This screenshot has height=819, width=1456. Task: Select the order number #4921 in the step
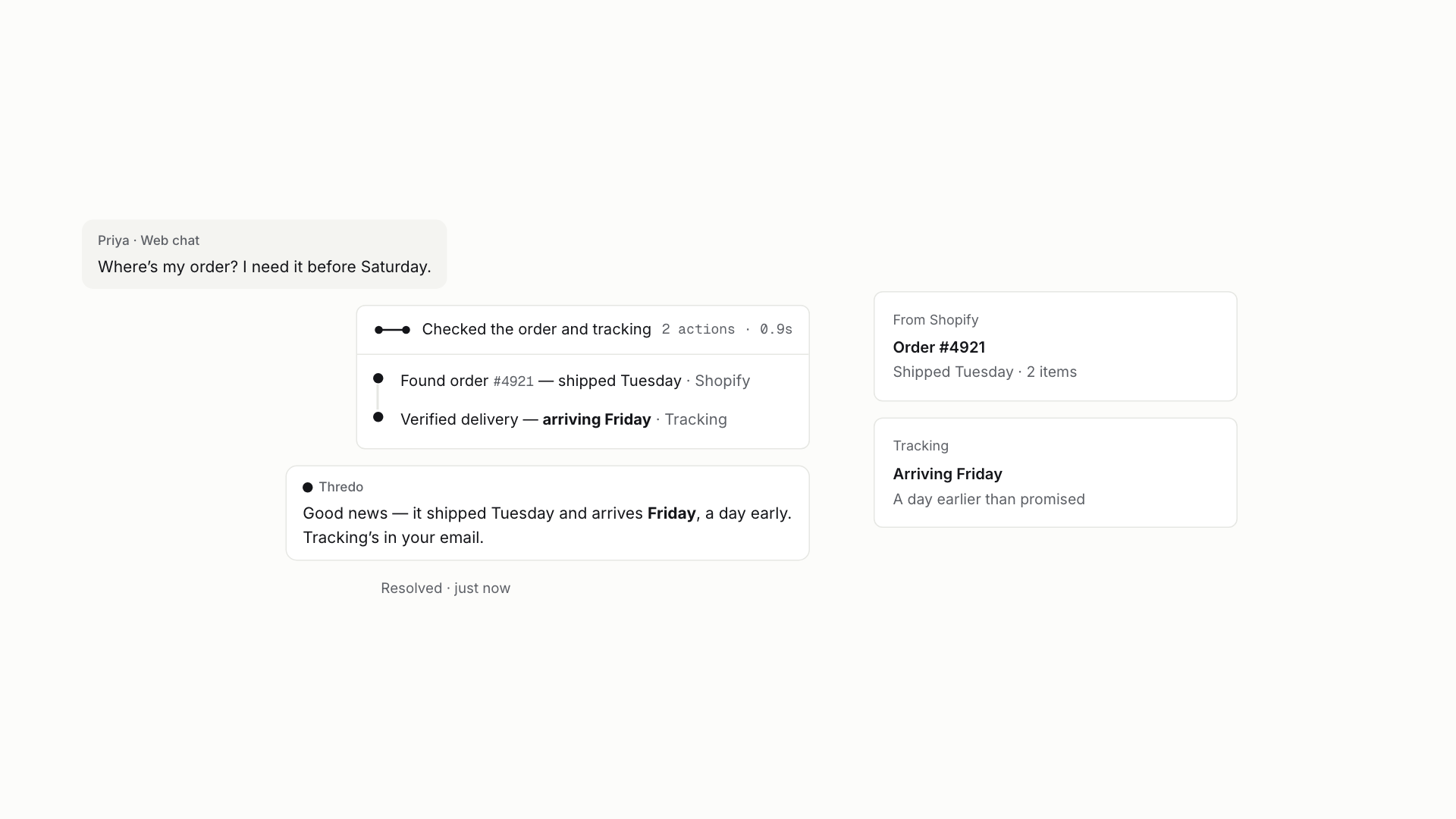tap(513, 381)
